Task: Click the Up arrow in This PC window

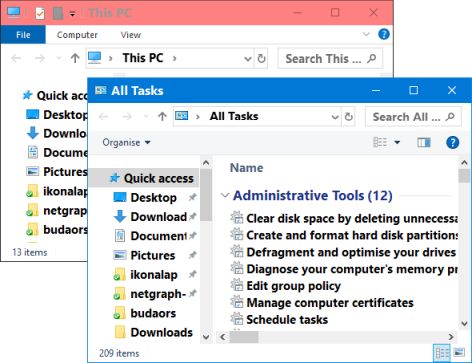Action: [75, 58]
